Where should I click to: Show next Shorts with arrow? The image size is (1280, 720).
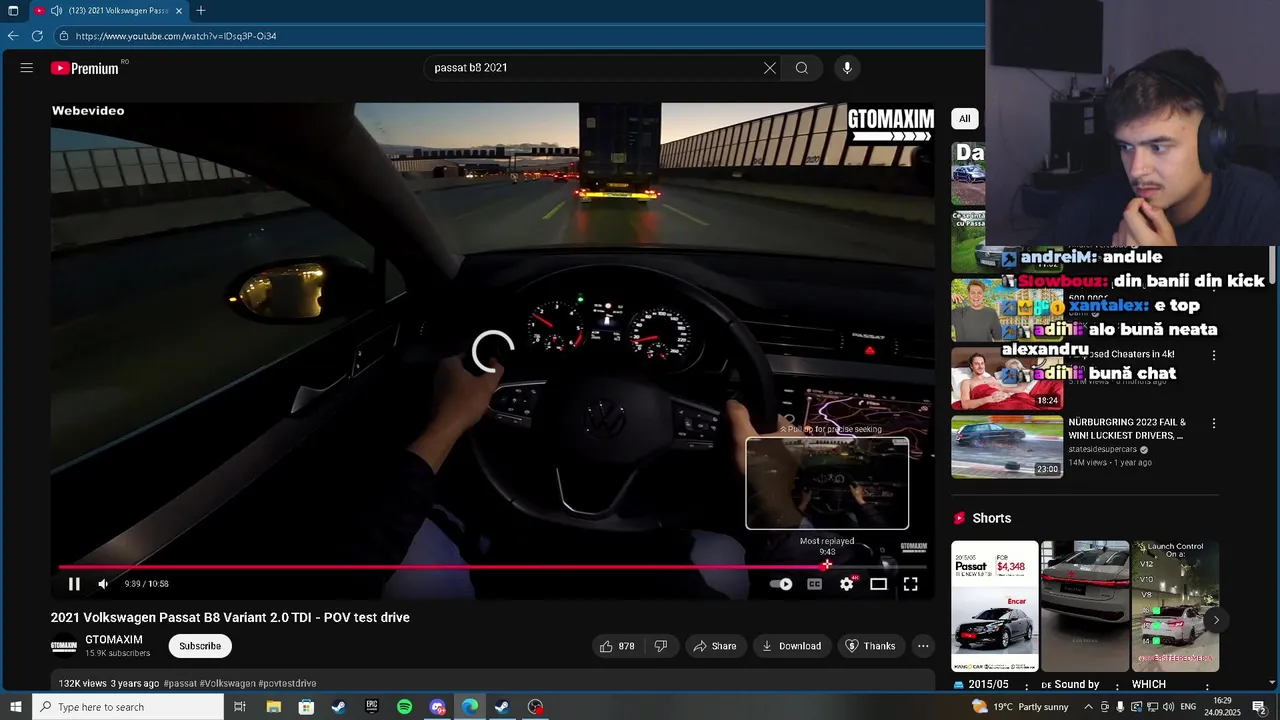pos(1216,620)
